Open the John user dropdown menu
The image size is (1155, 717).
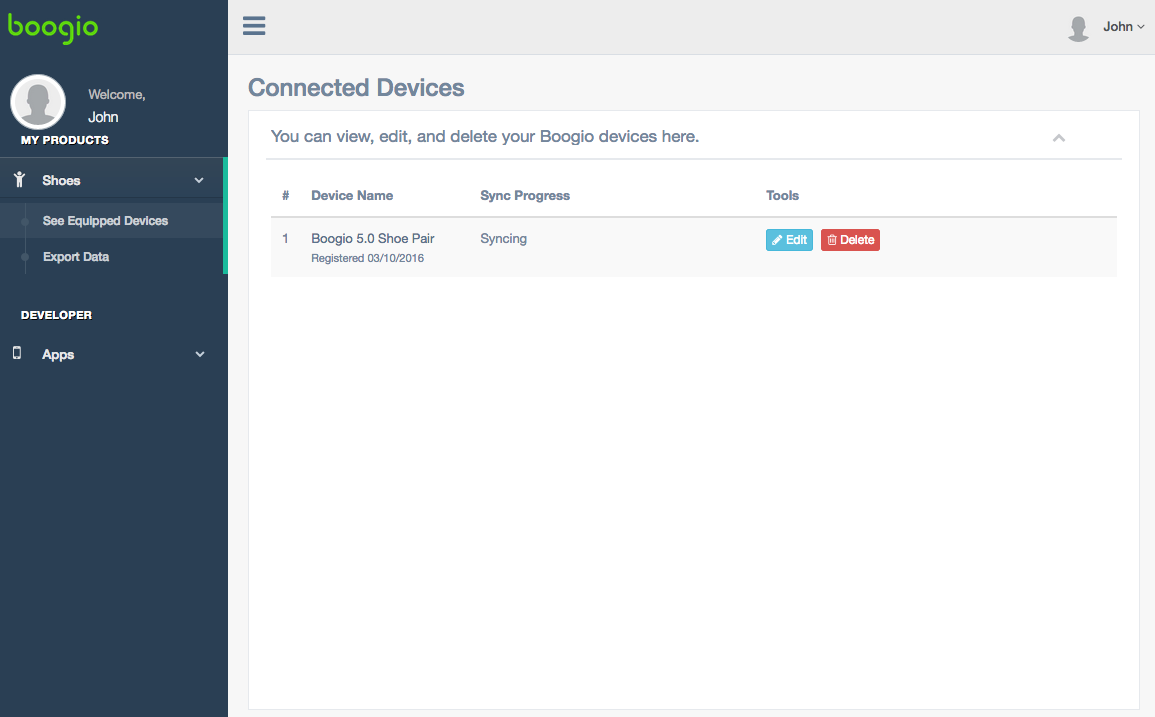[1123, 27]
